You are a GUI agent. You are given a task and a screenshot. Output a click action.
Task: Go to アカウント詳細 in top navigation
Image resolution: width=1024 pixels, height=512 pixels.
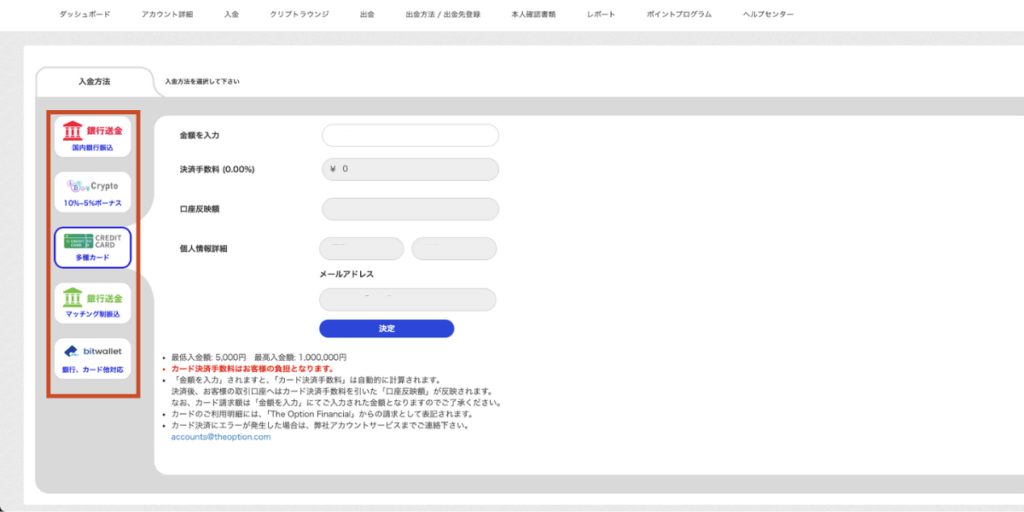[167, 14]
